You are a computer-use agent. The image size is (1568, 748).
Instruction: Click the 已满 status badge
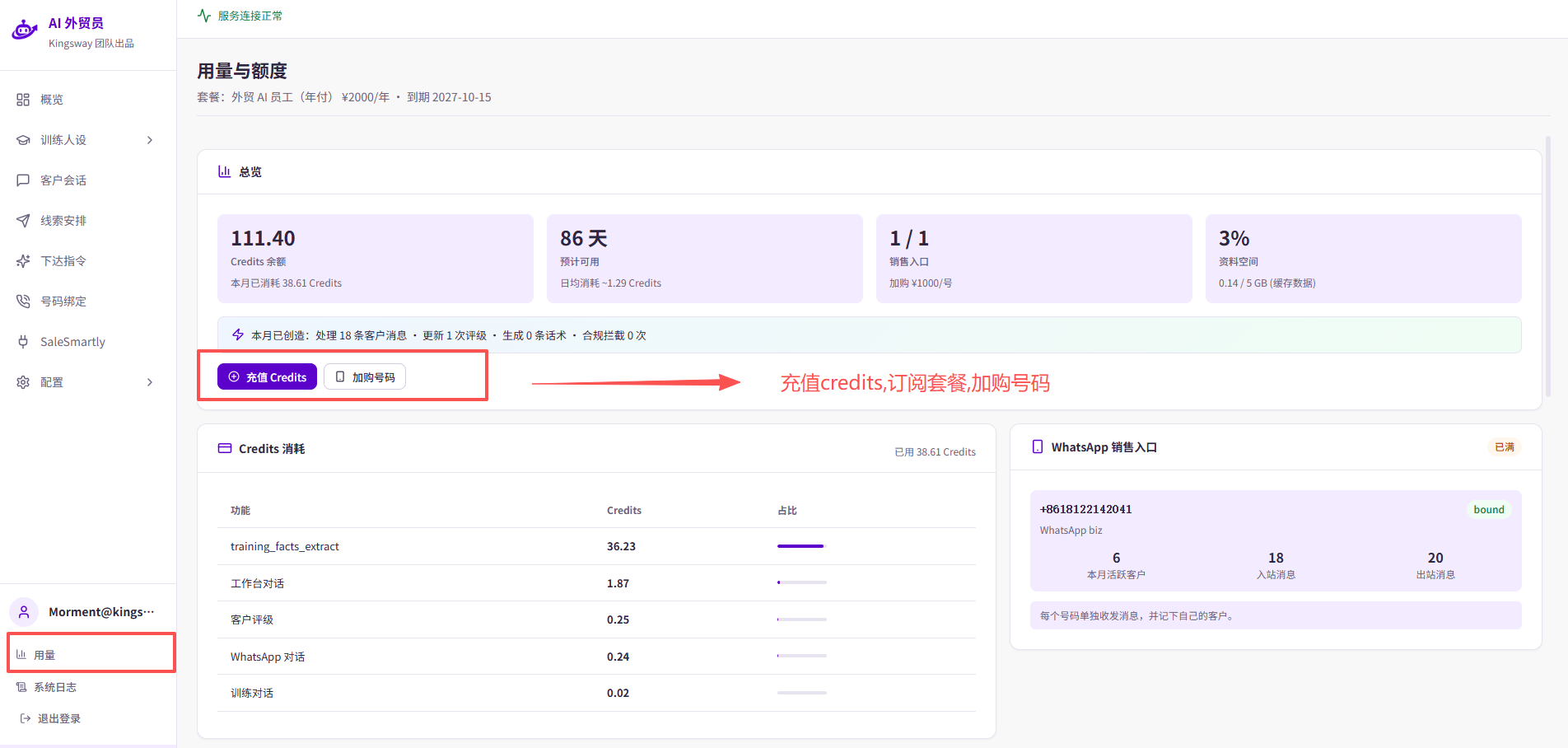click(1505, 446)
